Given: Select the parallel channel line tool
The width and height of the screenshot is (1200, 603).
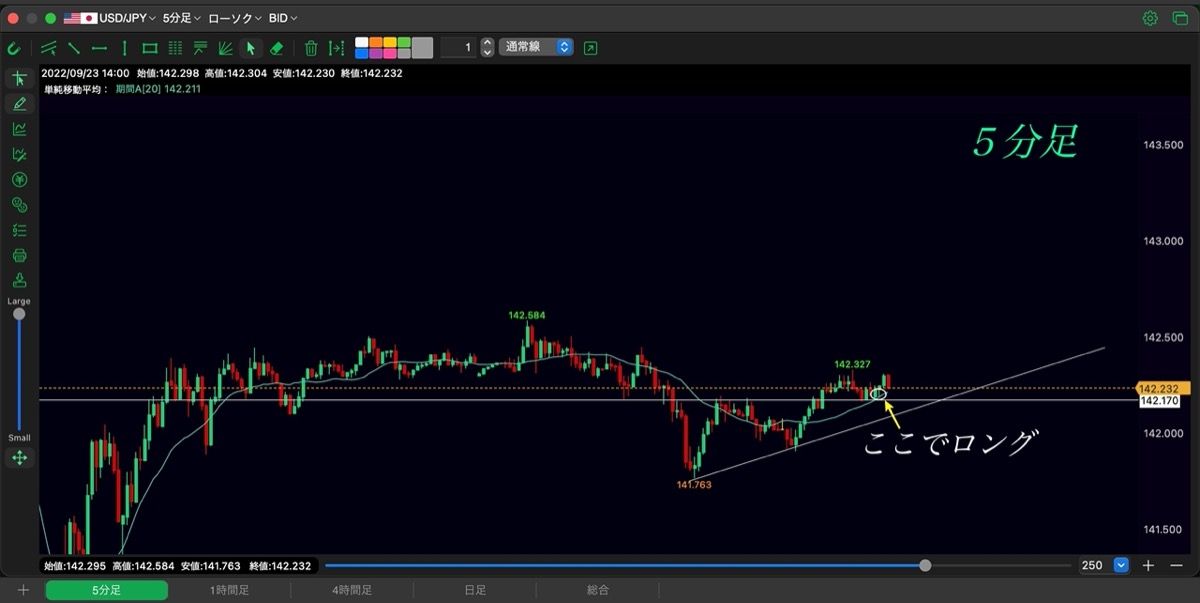Looking at the screenshot, I should 48,48.
